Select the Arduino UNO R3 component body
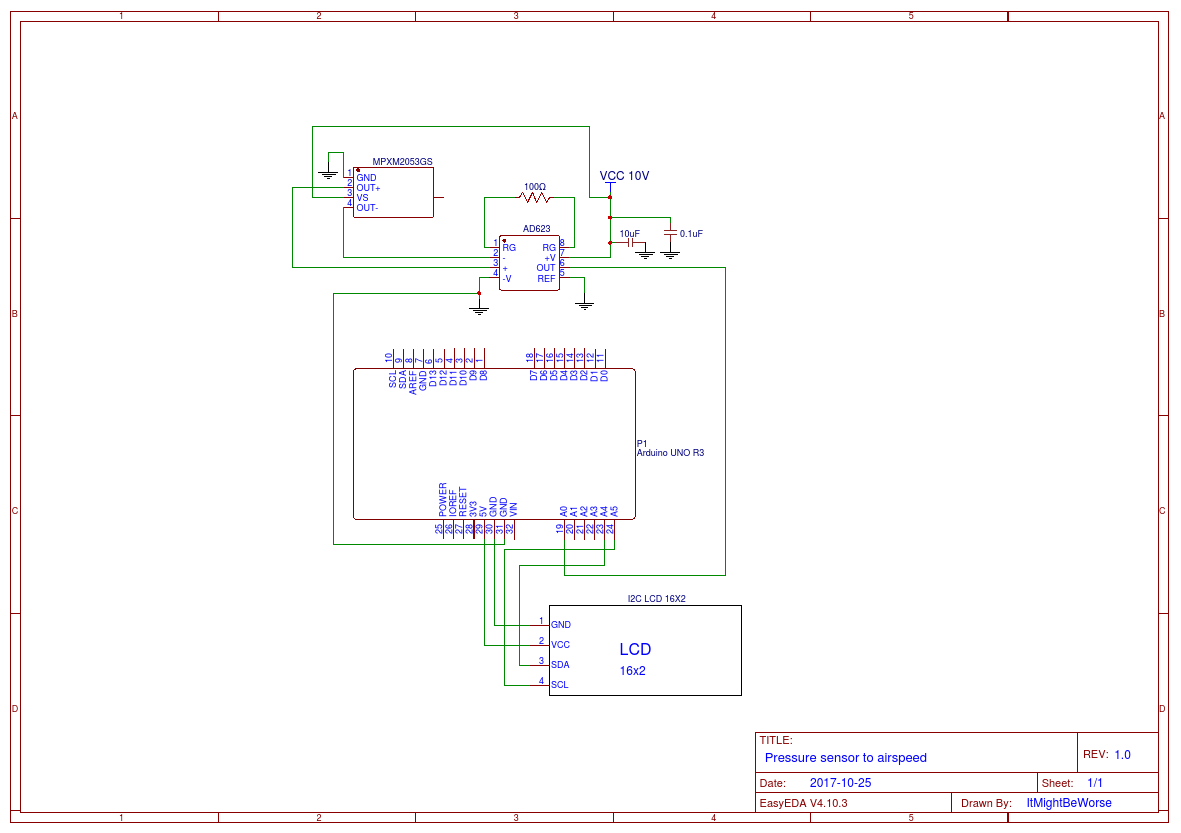The width and height of the screenshot is (1181, 833). coord(495,445)
